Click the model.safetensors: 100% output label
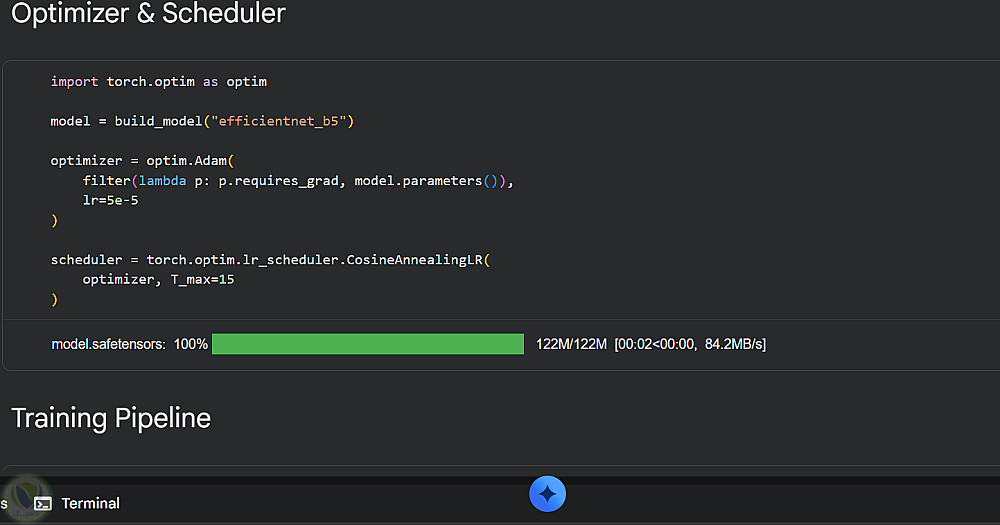This screenshot has height=525, width=1000. (x=129, y=344)
